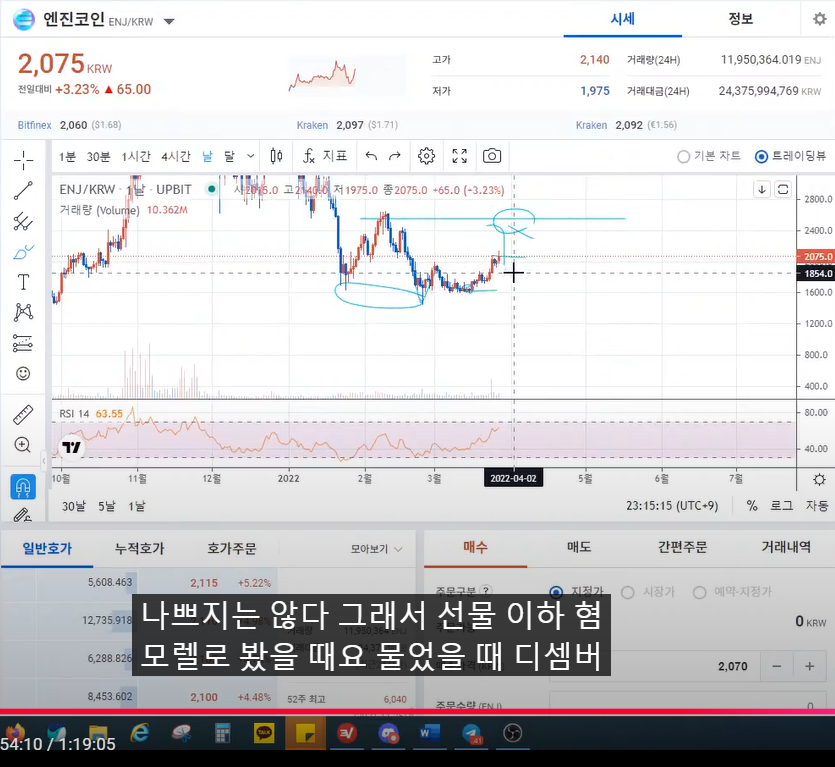
Task: Click the TradingView logo on the chart
Action: (71, 447)
